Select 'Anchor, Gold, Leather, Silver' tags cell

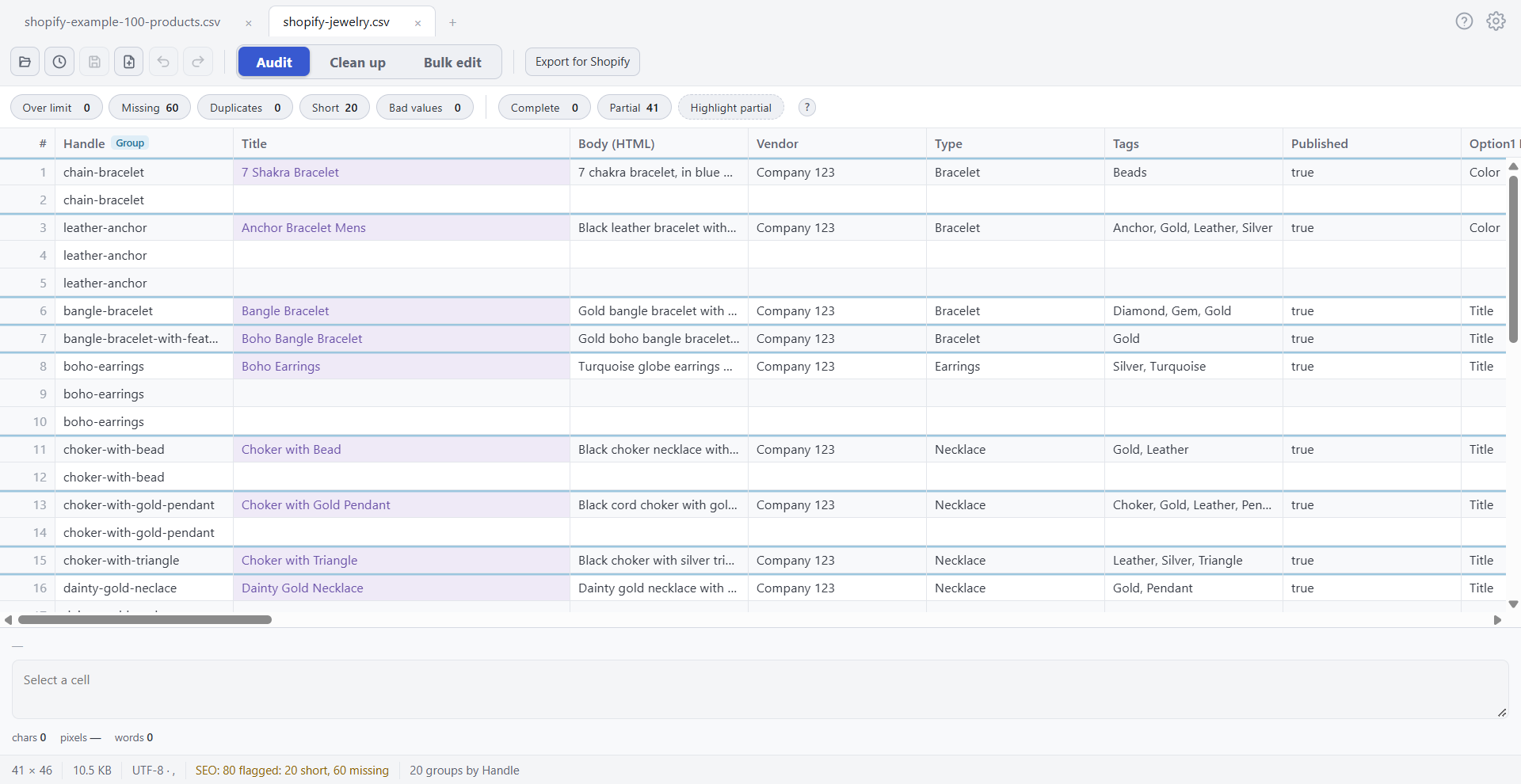tap(1193, 227)
